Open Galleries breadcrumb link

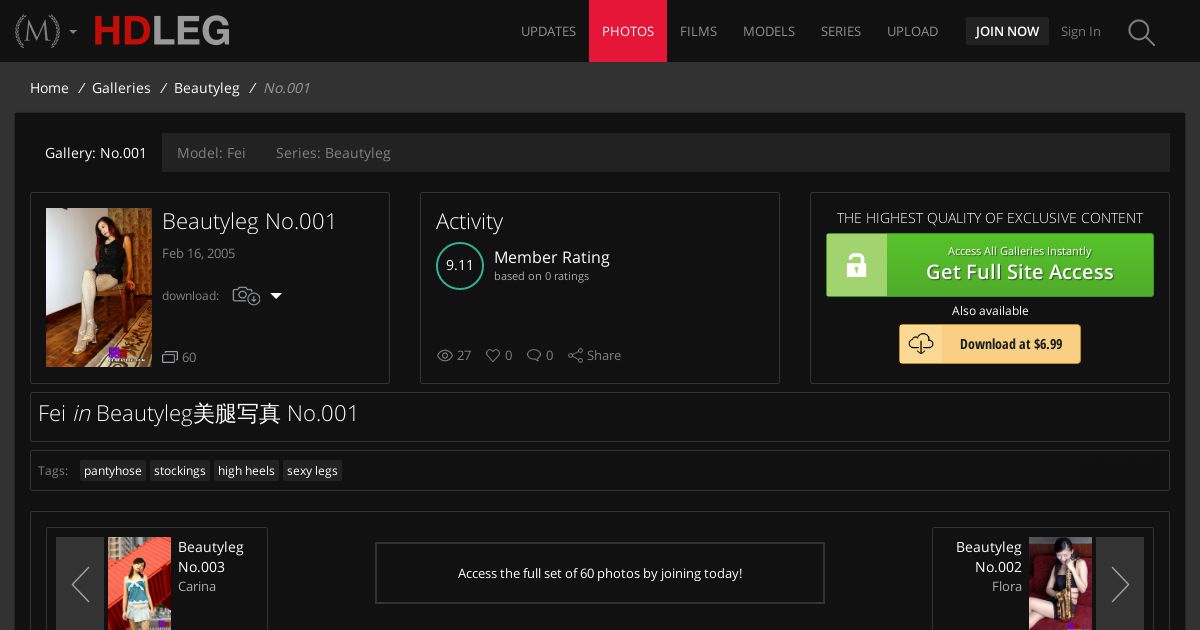121,88
